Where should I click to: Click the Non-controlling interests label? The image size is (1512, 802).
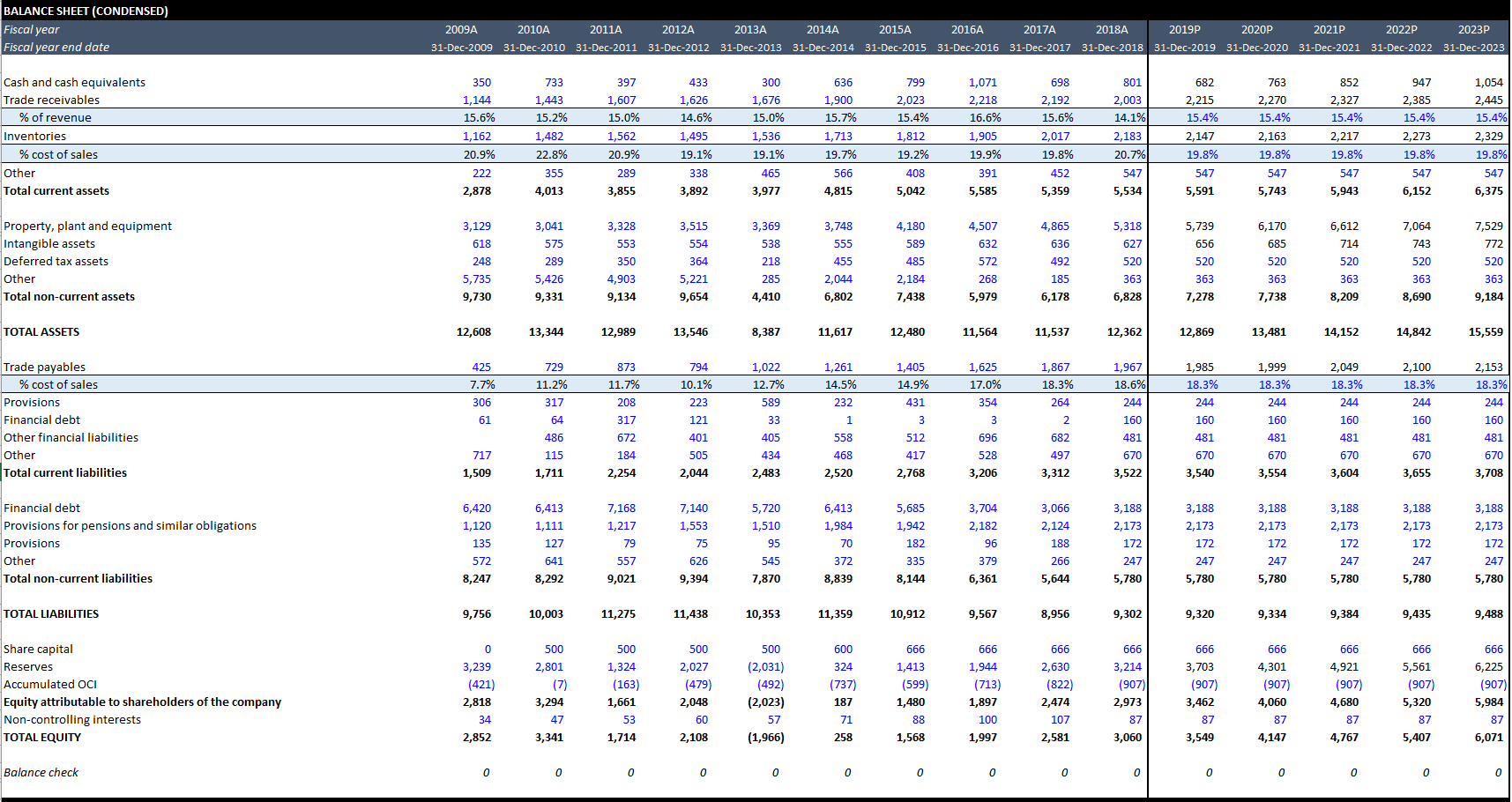pos(72,720)
